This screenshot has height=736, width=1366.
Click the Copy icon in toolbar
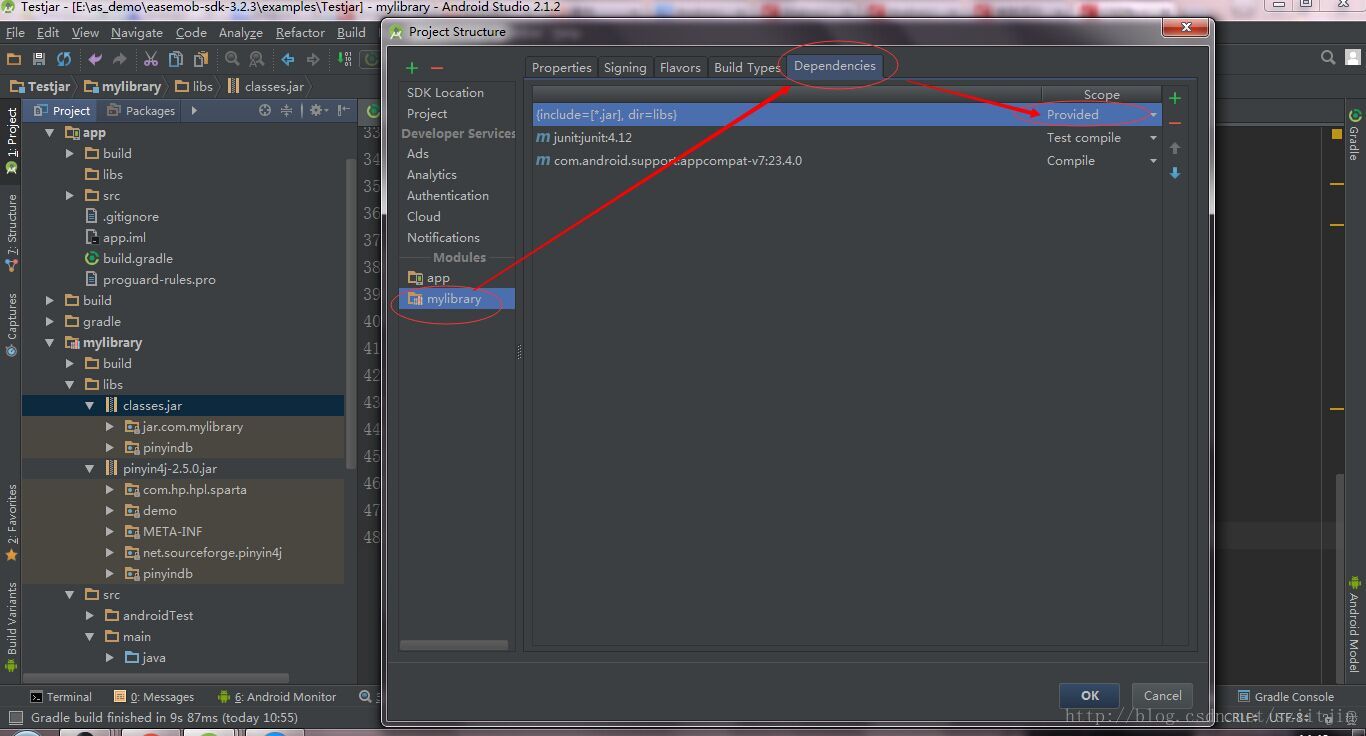coord(176,59)
